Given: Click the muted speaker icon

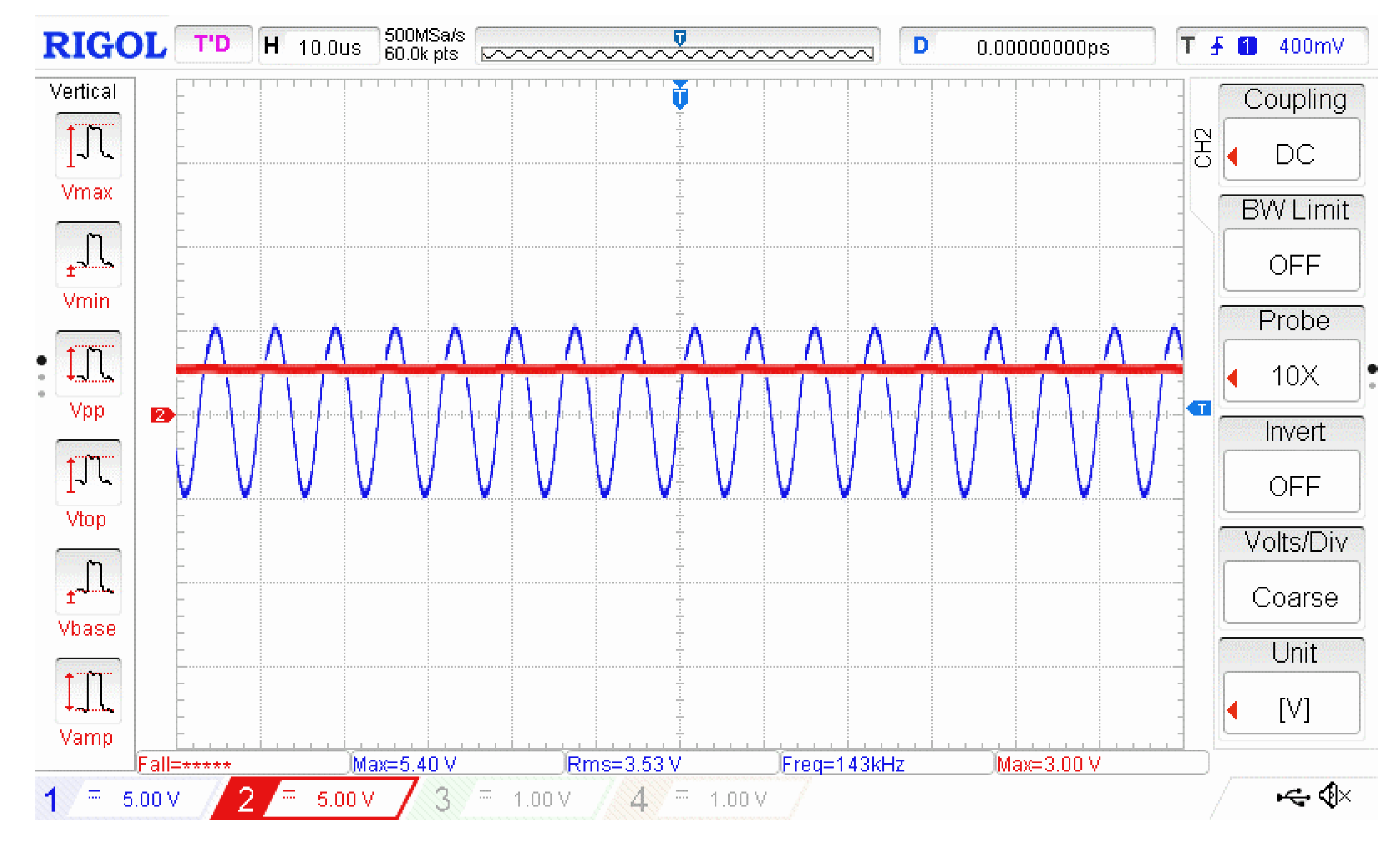Looking at the screenshot, I should 1334,796.
